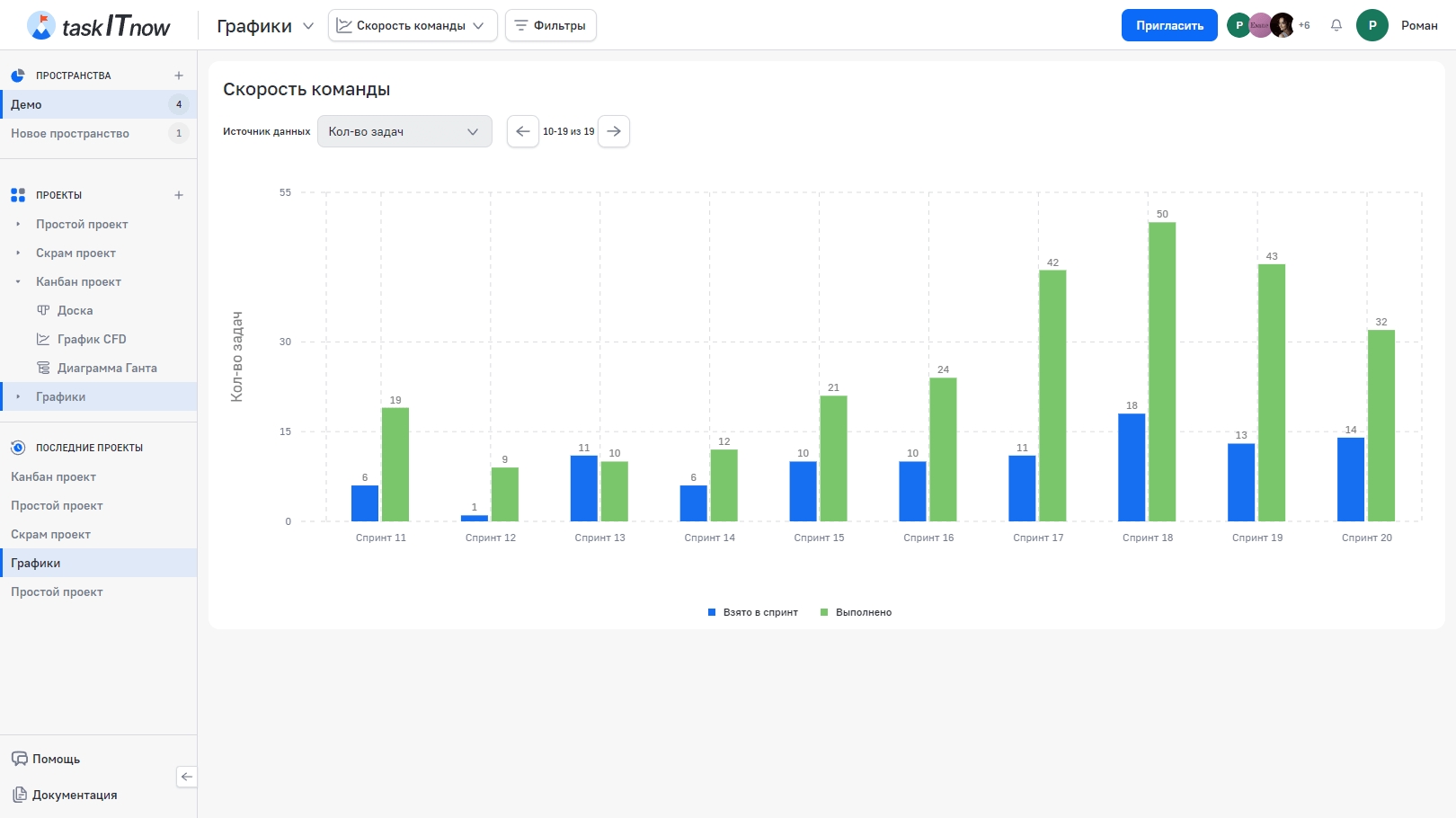Expand the Графики header dropdown chevron
The image size is (1456, 818).
coord(308,26)
